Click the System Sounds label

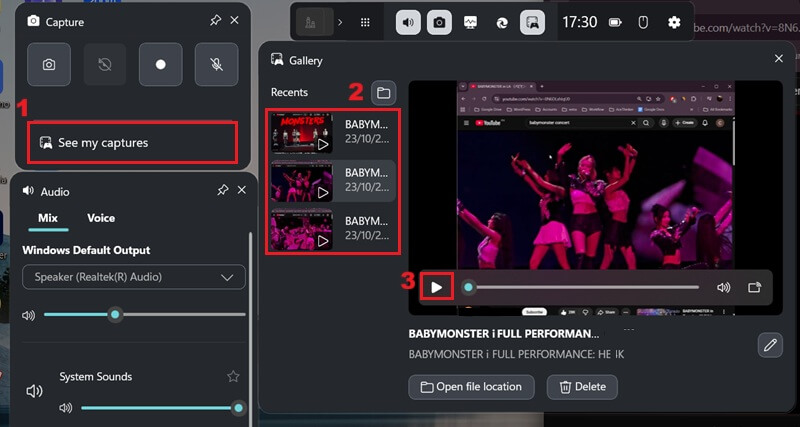click(95, 376)
